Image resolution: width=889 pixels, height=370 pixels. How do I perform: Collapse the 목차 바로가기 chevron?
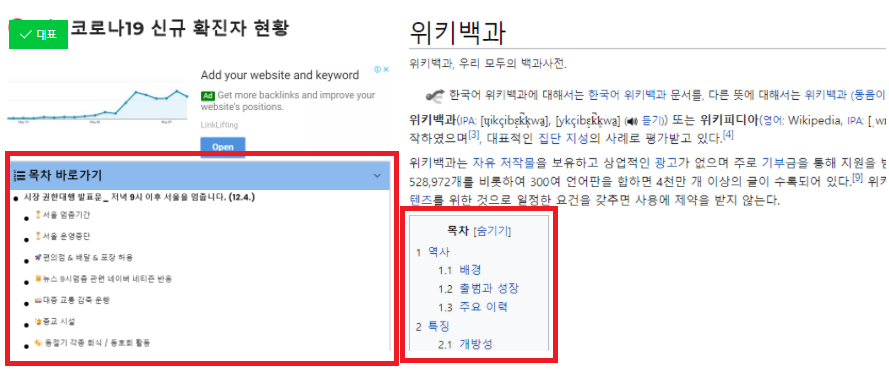[x=377, y=176]
